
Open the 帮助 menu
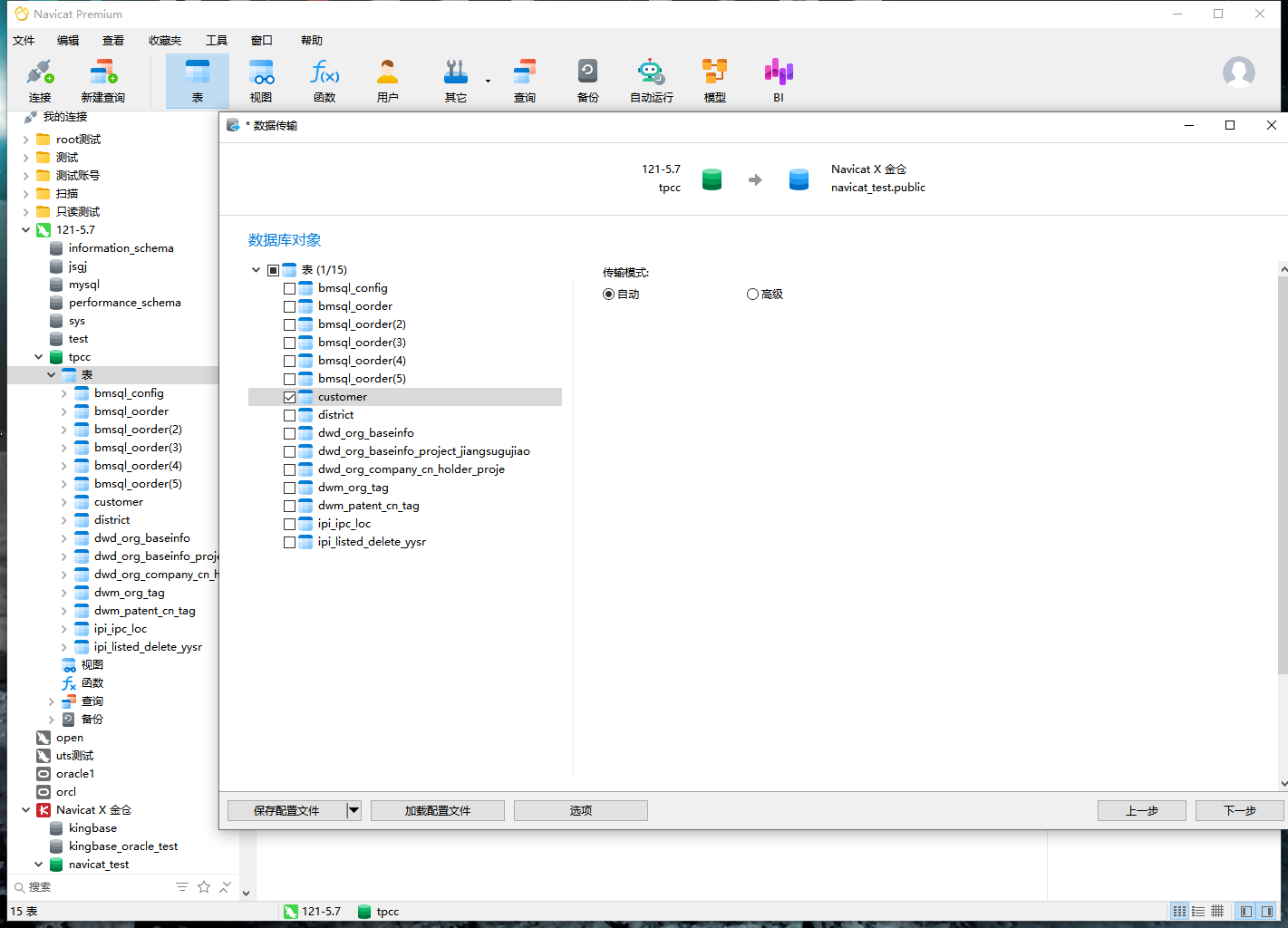tap(312, 40)
